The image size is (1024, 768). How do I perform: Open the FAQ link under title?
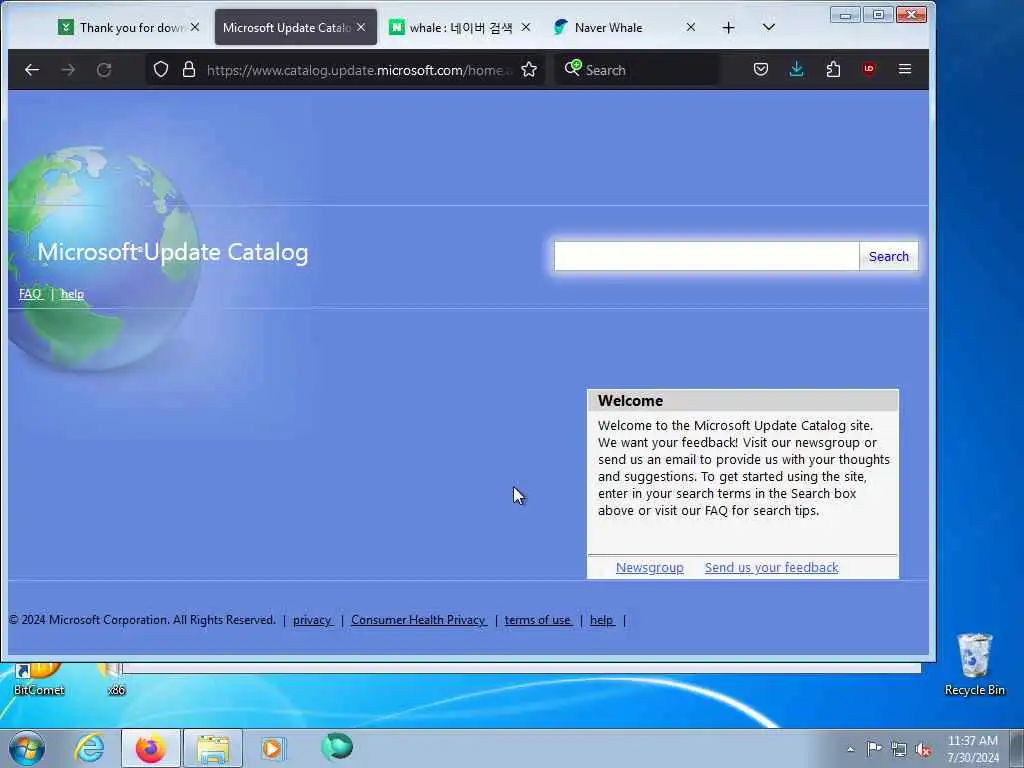pyautogui.click(x=30, y=294)
